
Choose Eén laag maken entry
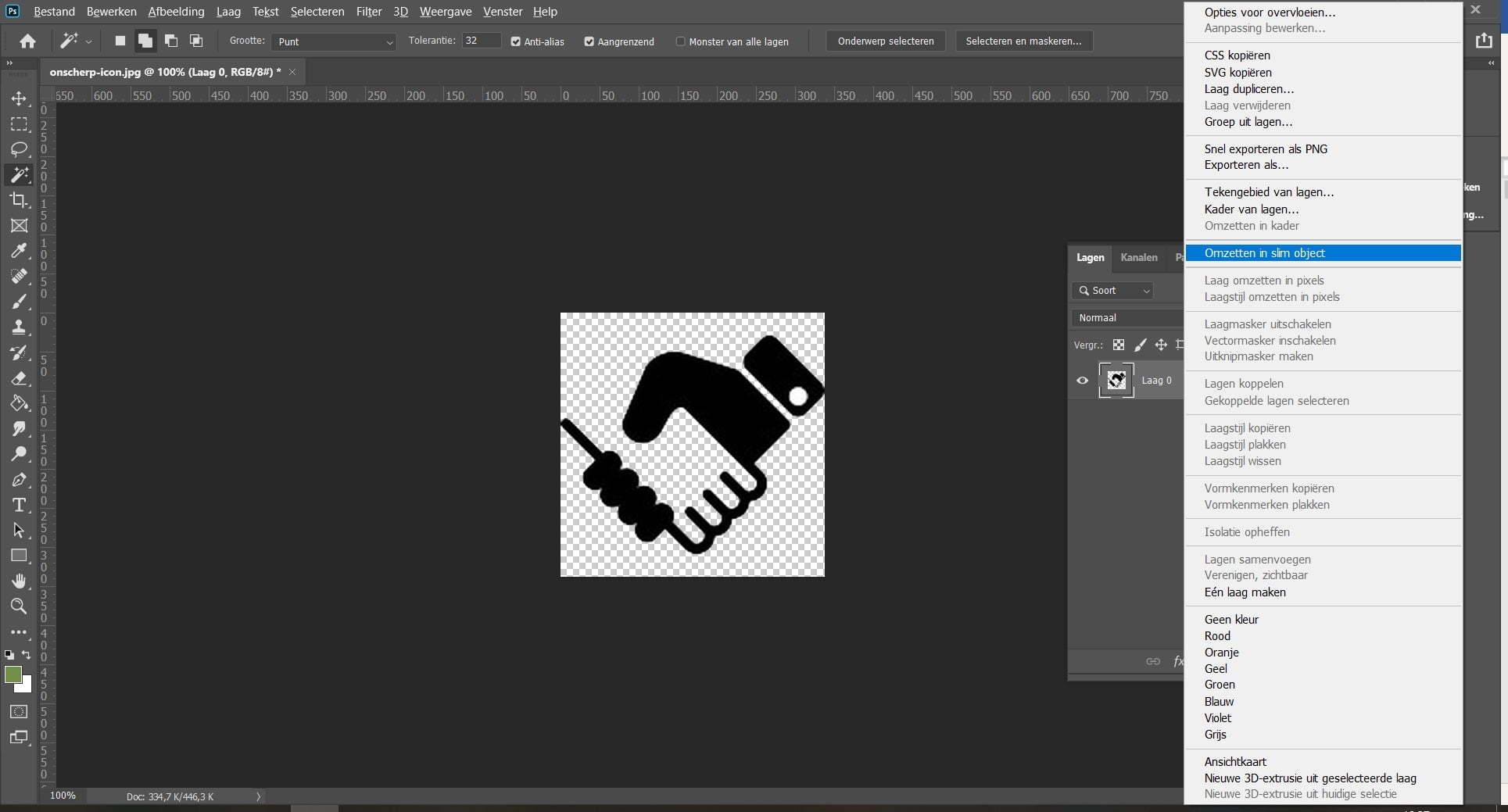1245,592
